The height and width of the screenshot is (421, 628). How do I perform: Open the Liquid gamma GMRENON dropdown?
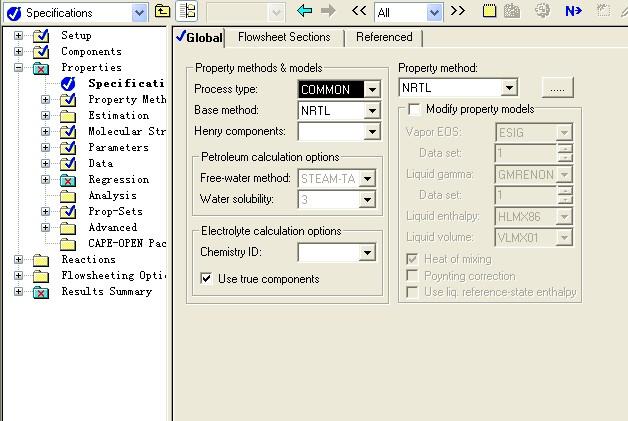[x=564, y=175]
